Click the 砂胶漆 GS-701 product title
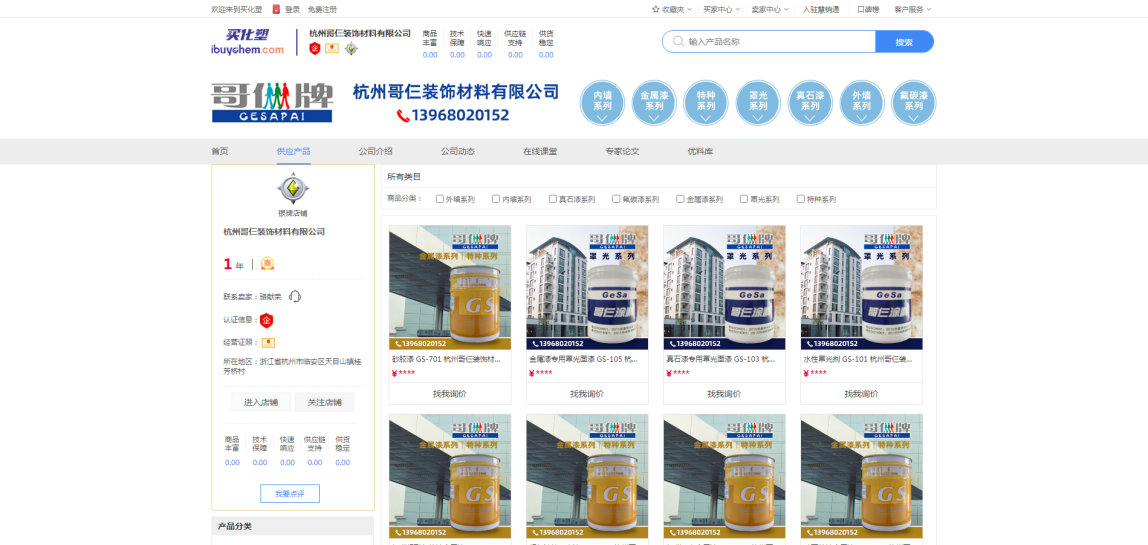 pyautogui.click(x=447, y=360)
